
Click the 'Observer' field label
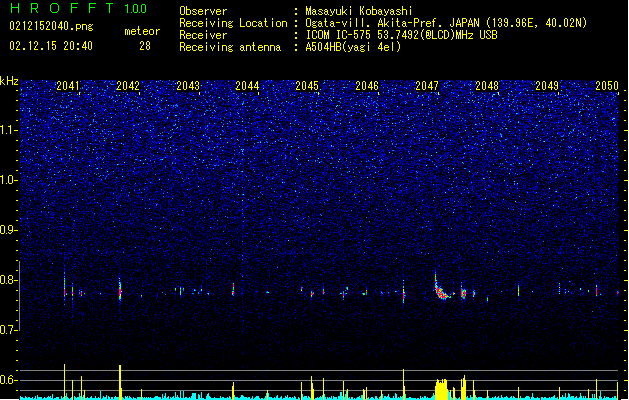[x=203, y=11]
